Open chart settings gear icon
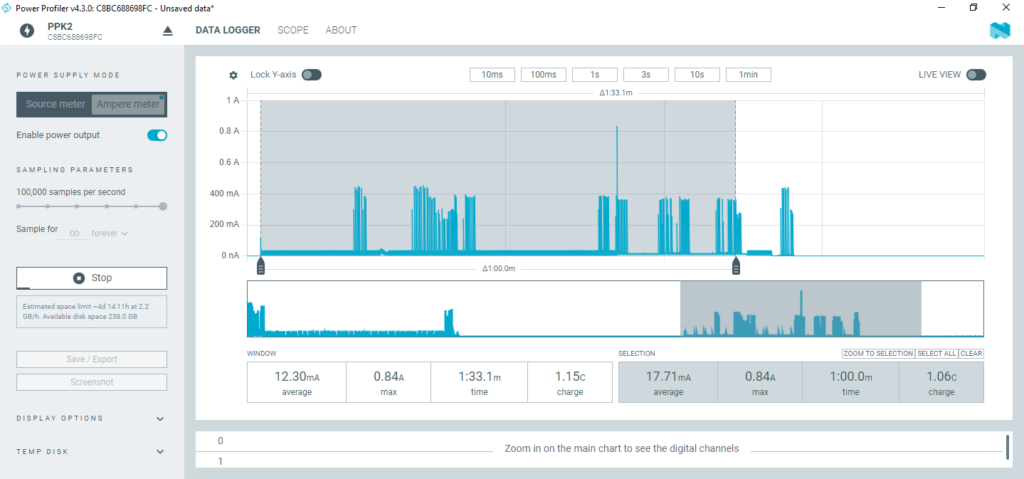The width and height of the screenshot is (1024, 479). coord(233,75)
